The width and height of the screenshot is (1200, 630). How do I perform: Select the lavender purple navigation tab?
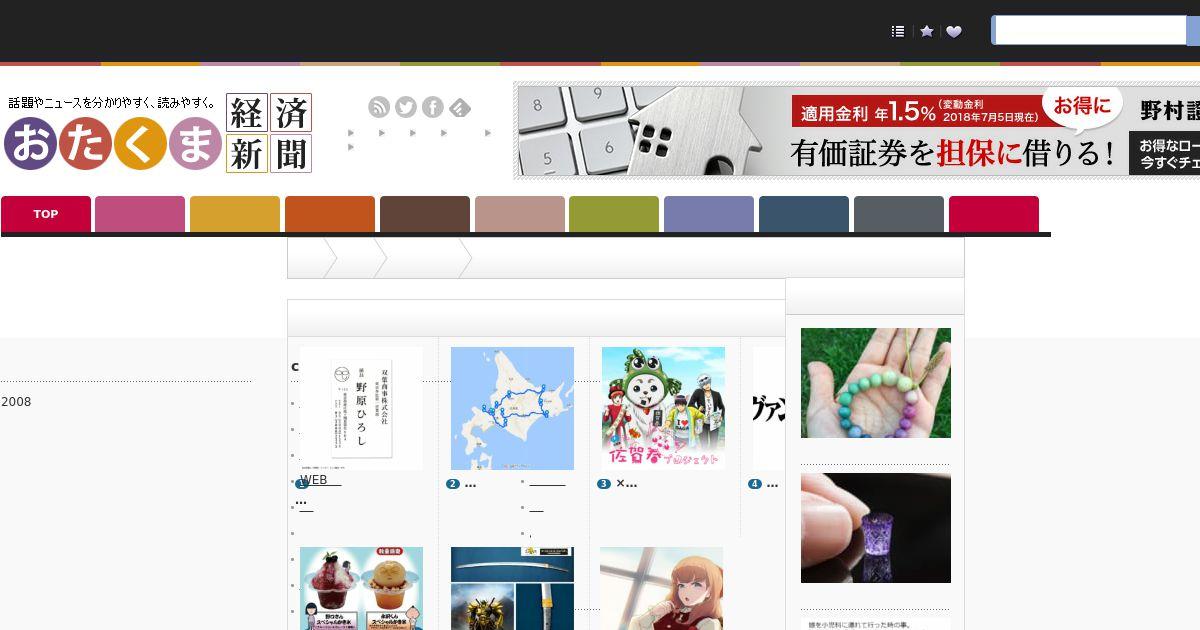pos(709,214)
